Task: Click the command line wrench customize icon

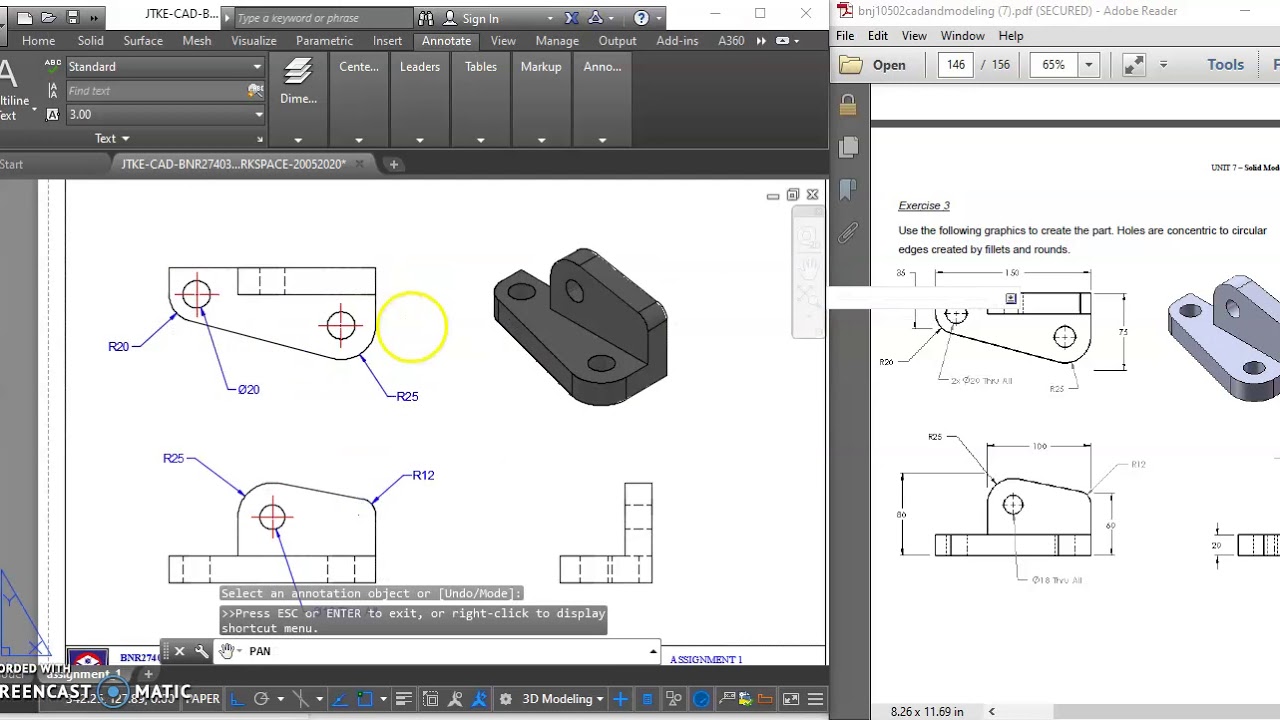Action: pos(201,652)
